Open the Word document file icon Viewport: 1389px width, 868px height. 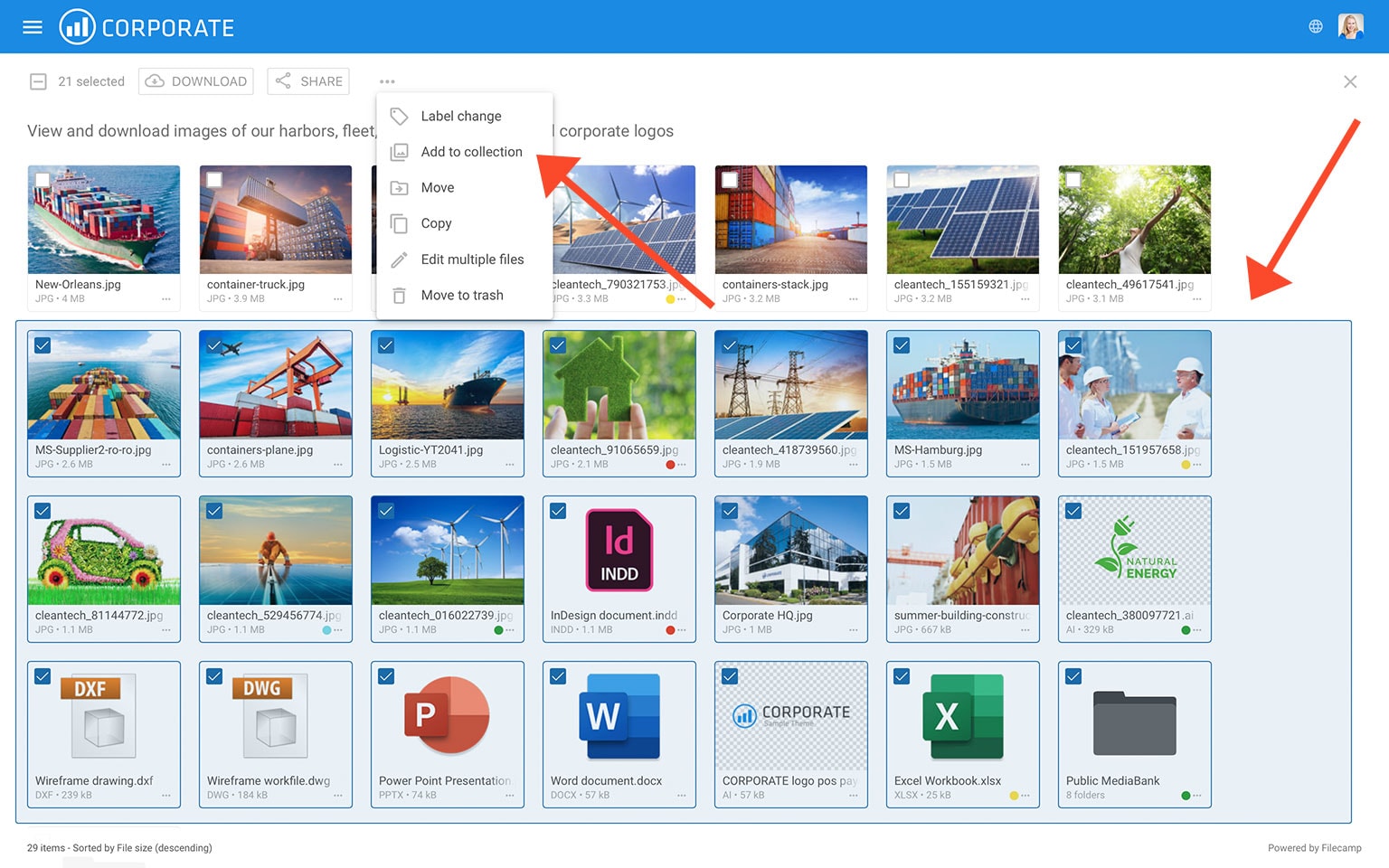tap(619, 716)
